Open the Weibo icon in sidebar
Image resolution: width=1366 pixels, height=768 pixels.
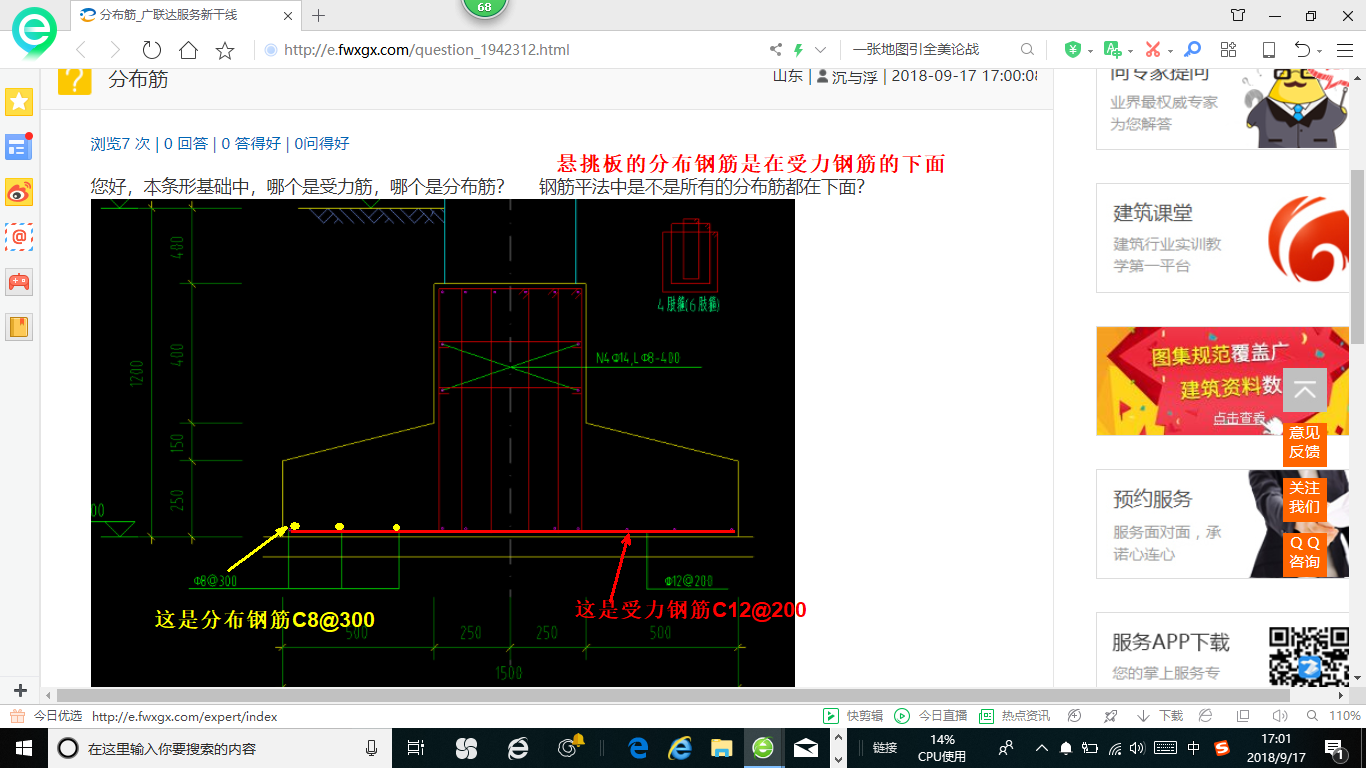19,191
